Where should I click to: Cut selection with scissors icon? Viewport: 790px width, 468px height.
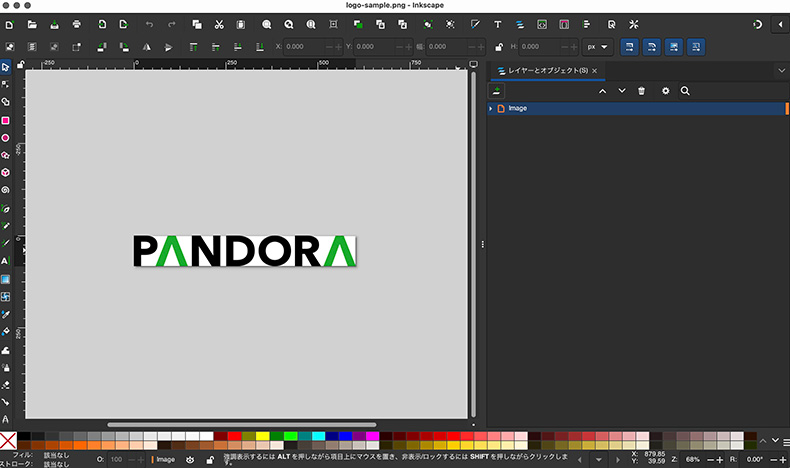[x=219, y=25]
